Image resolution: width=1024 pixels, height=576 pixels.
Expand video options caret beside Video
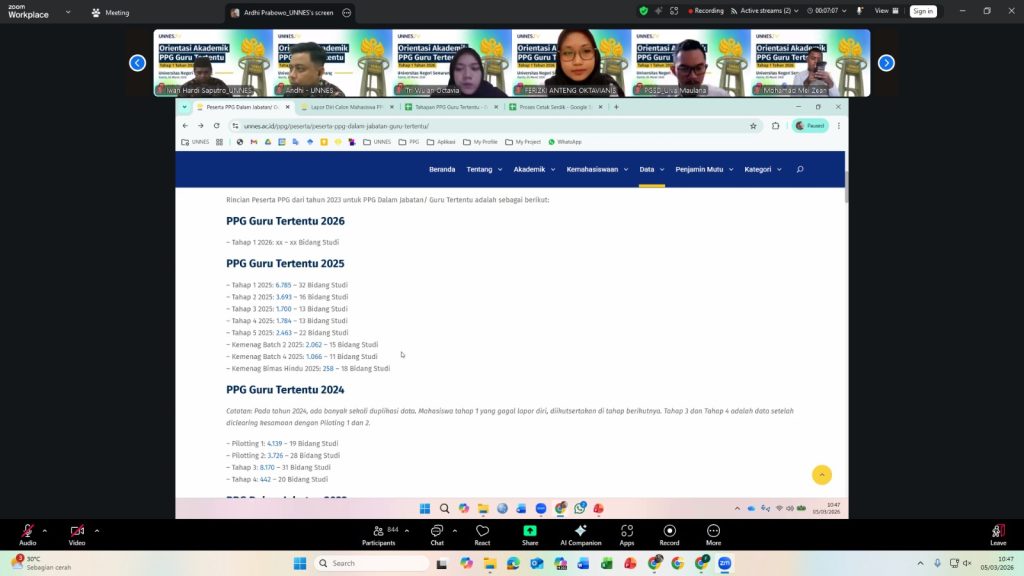(x=97, y=528)
